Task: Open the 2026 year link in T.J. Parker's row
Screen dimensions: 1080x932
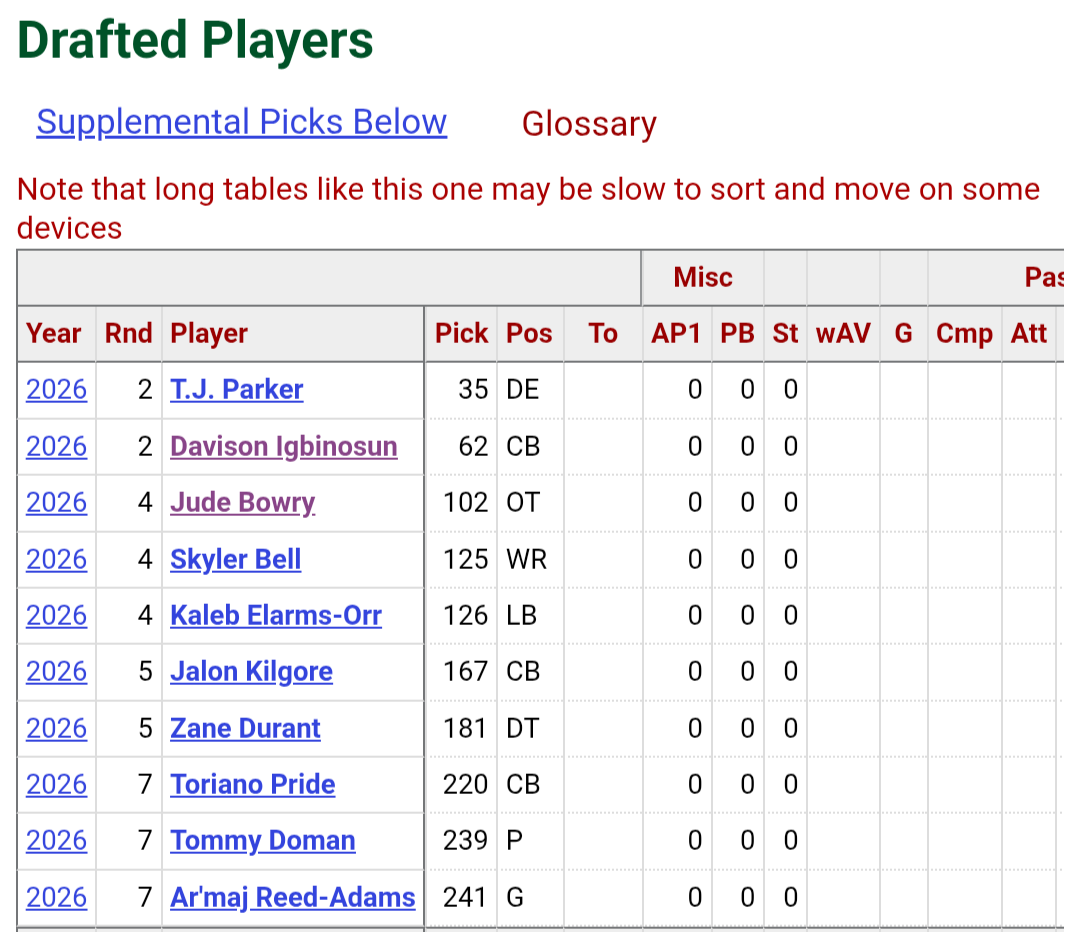Action: coord(56,390)
